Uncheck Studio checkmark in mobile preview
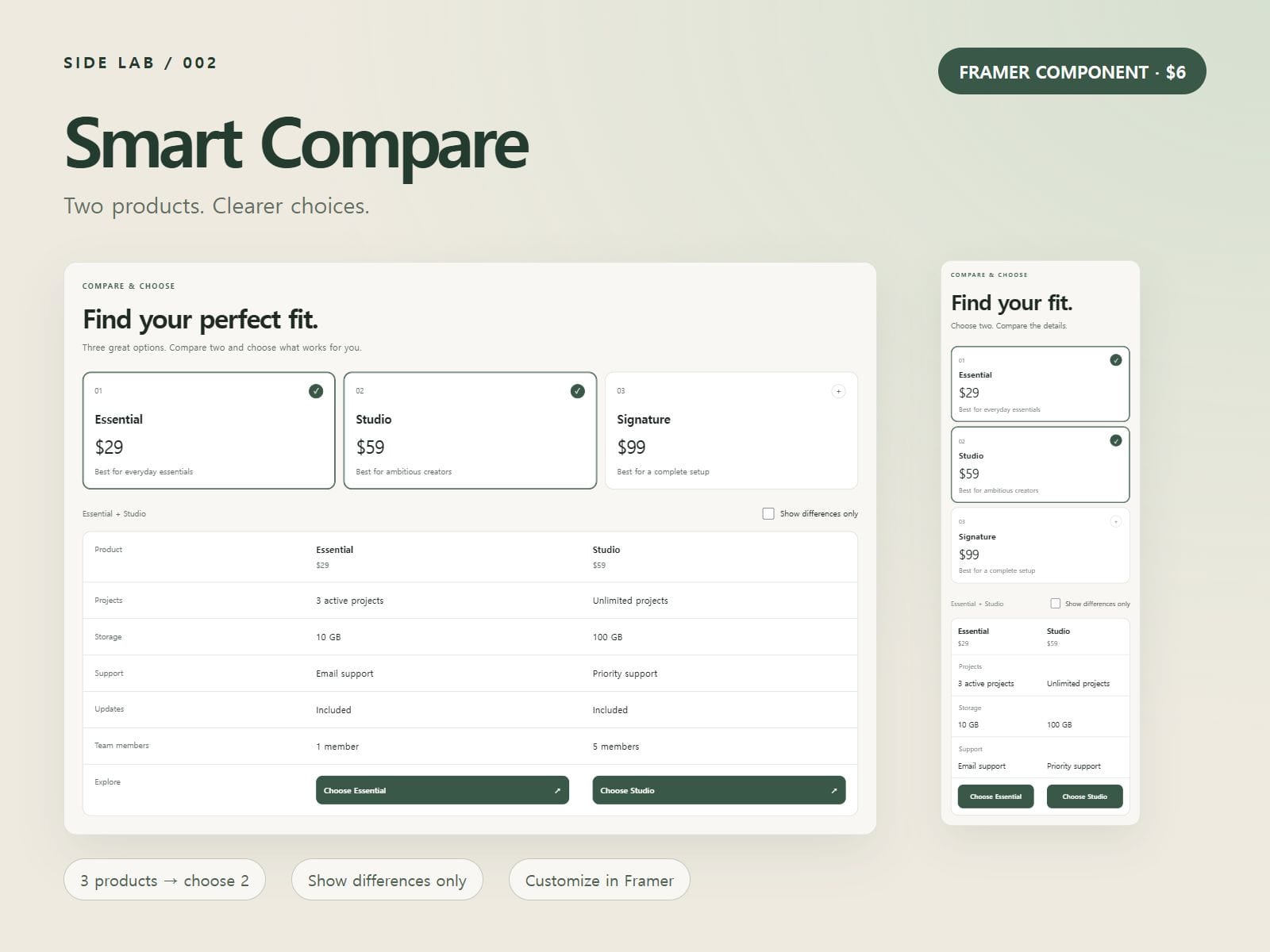The width and height of the screenshot is (1270, 952). click(x=1116, y=440)
